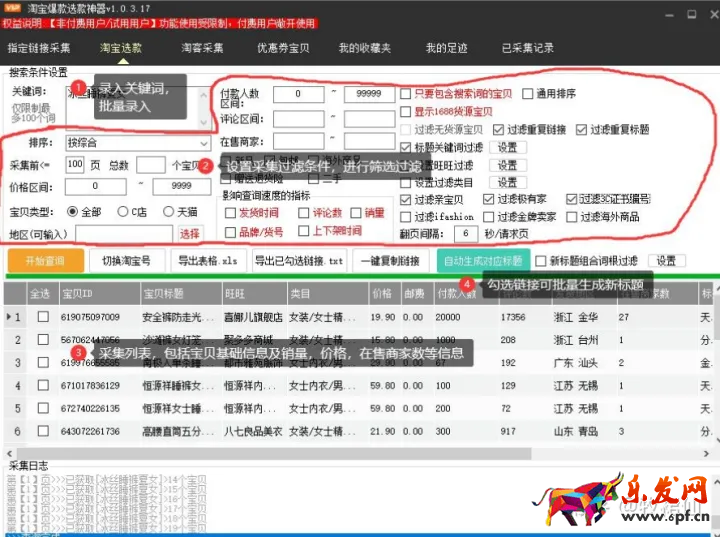
Task: Toggle the 过滤亲宝贝 checkbox
Action: [x=405, y=200]
